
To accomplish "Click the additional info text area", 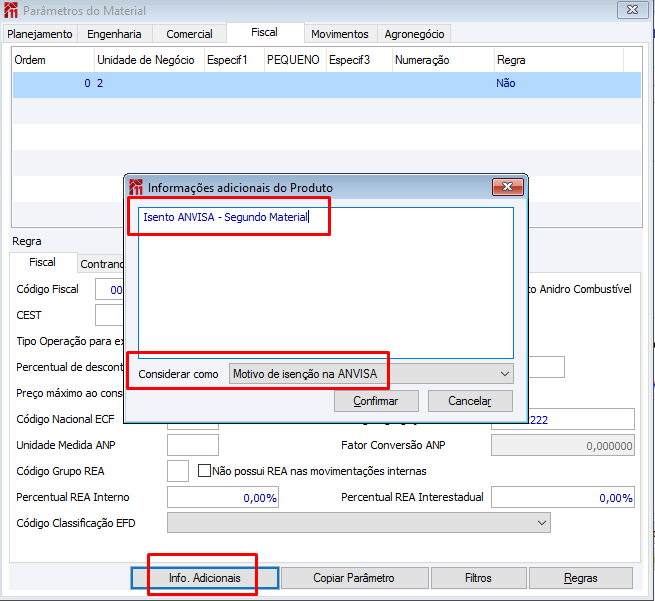I will [x=326, y=283].
